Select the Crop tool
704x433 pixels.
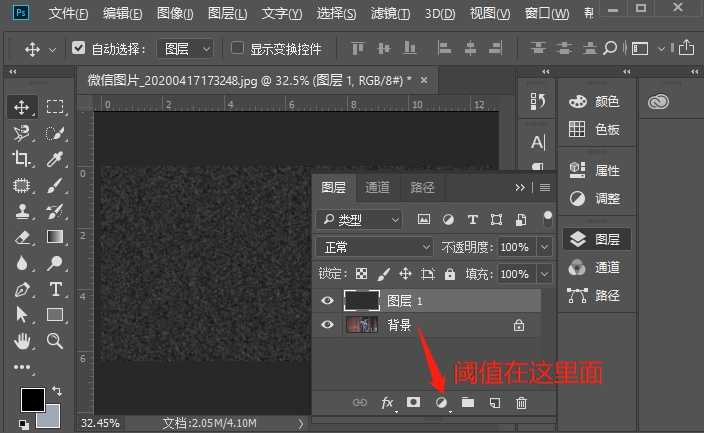click(21, 159)
